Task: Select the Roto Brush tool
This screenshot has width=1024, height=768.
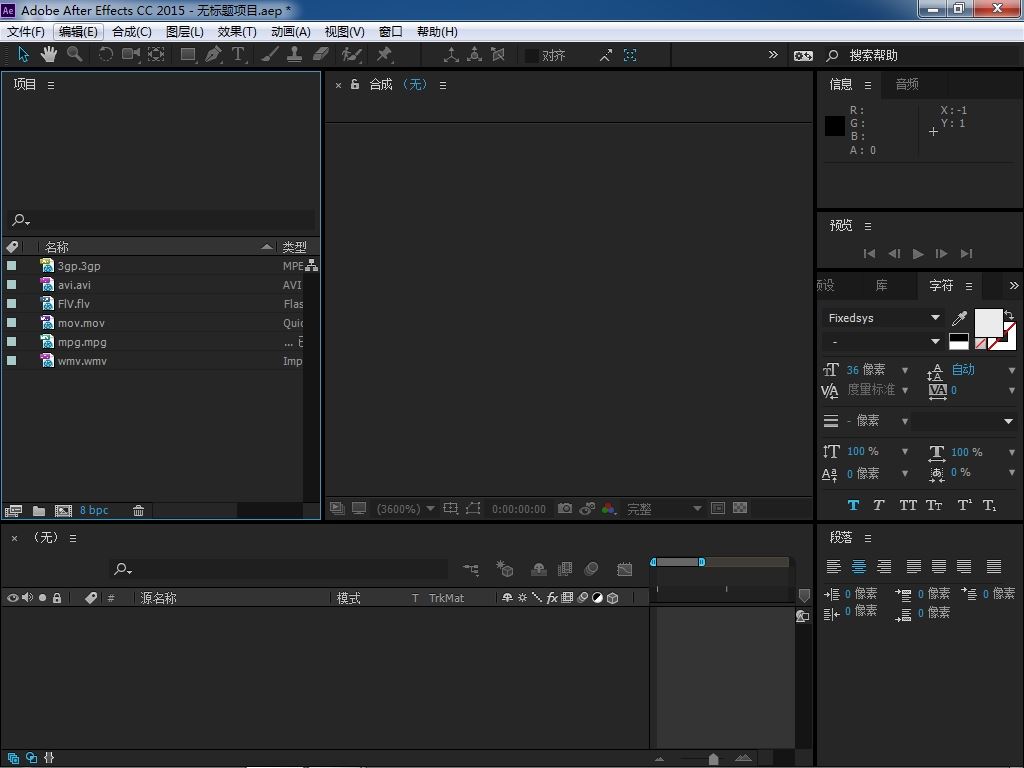Action: point(351,55)
